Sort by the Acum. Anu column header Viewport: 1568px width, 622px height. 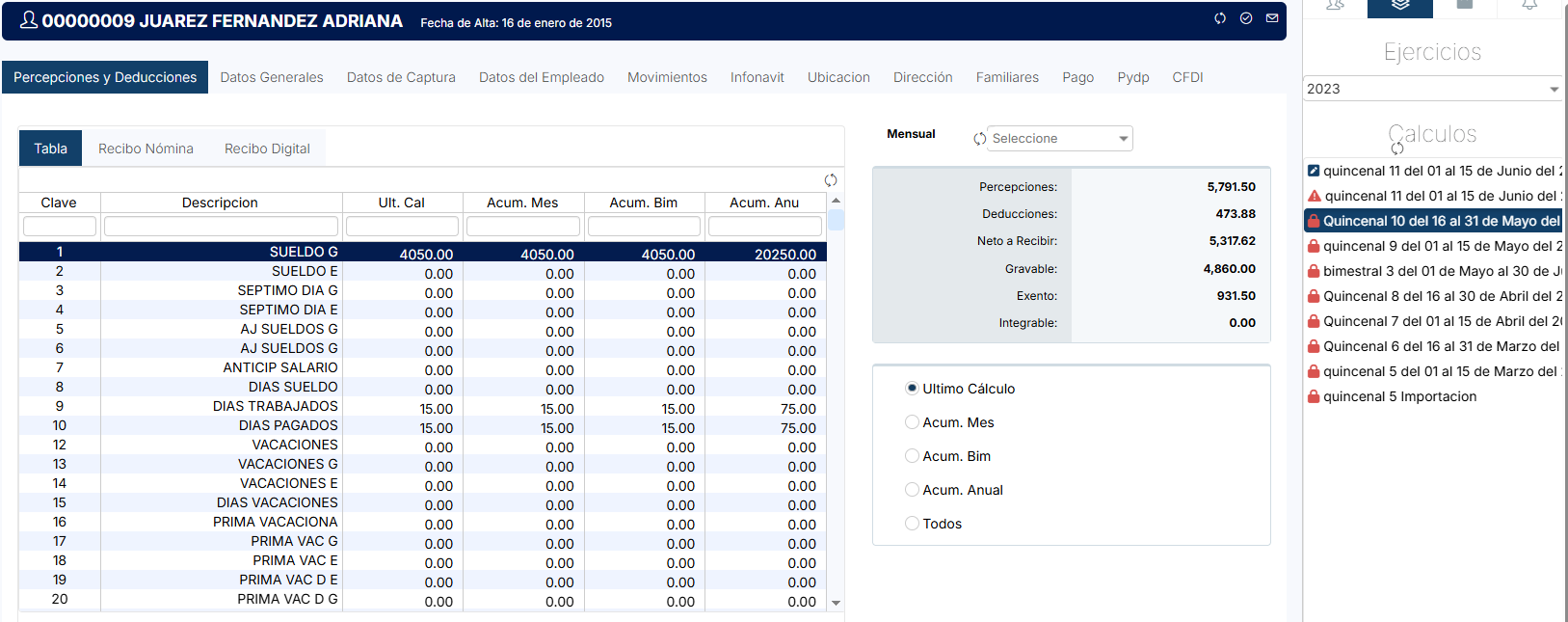tap(764, 203)
